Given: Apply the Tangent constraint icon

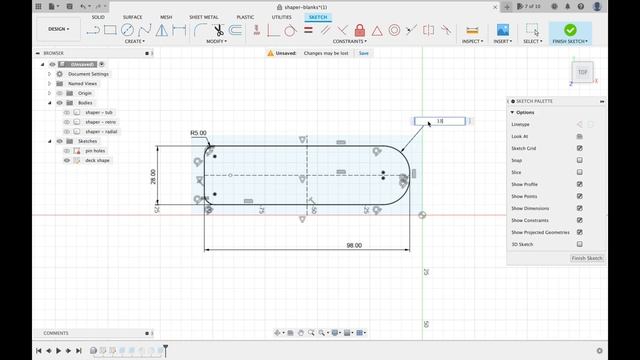Looking at the screenshot, I should point(290,30).
